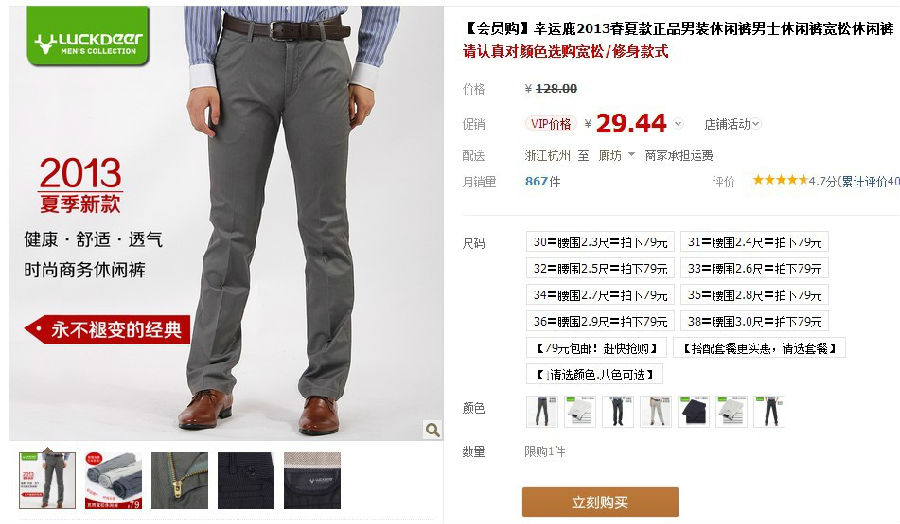Choose size 33 waist 2.6尺 option
900x524 pixels.
pos(754,268)
